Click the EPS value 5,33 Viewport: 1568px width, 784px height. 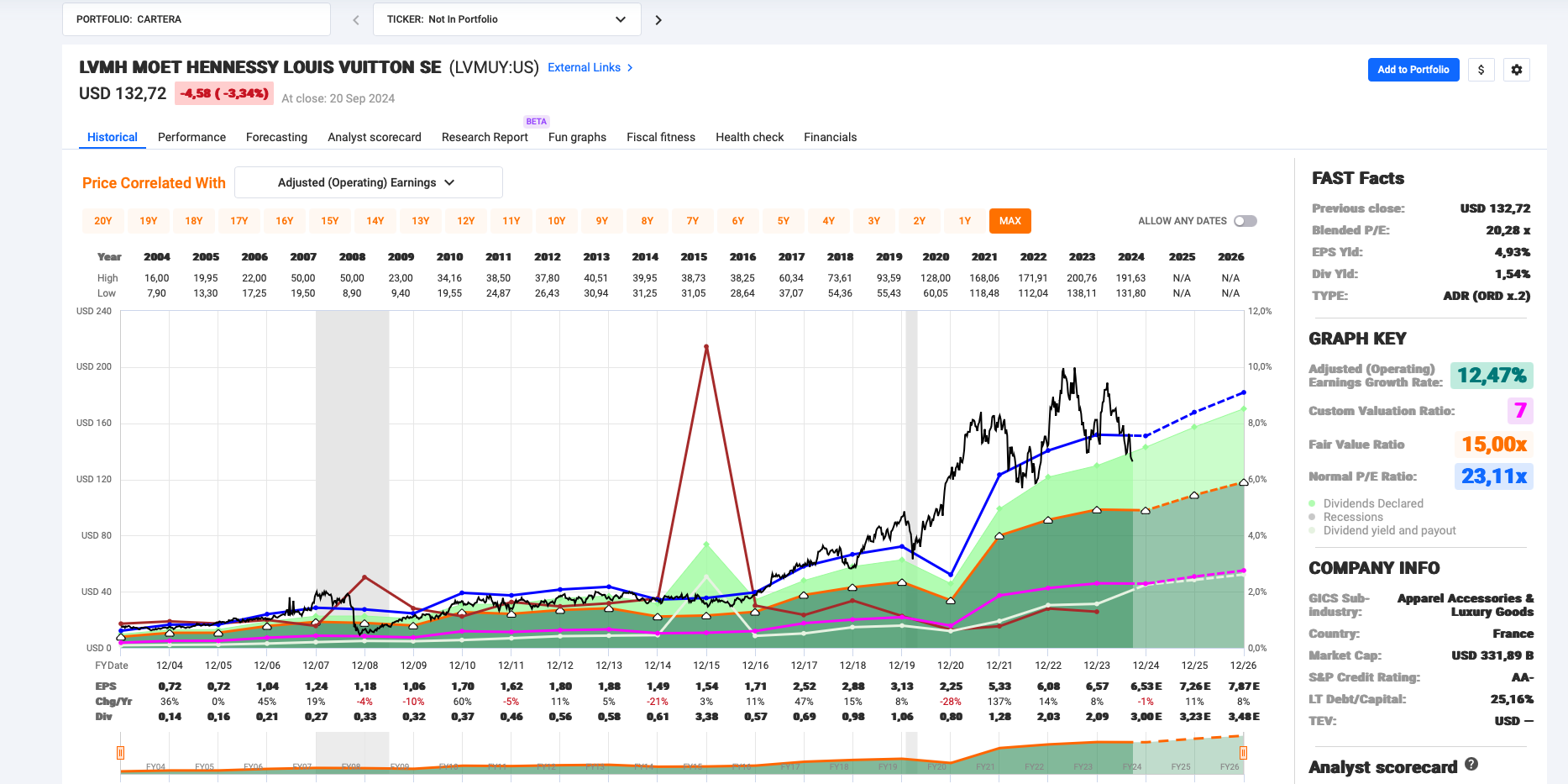[999, 687]
